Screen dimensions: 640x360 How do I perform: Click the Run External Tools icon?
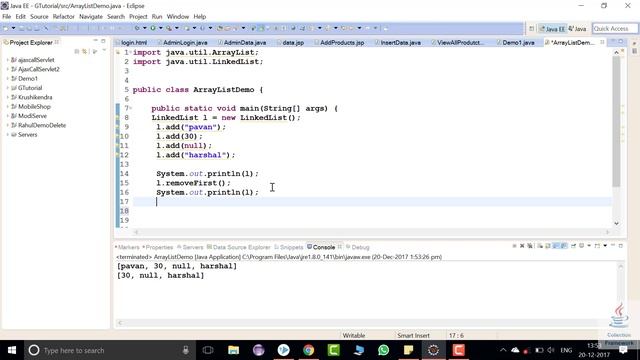(169, 28)
